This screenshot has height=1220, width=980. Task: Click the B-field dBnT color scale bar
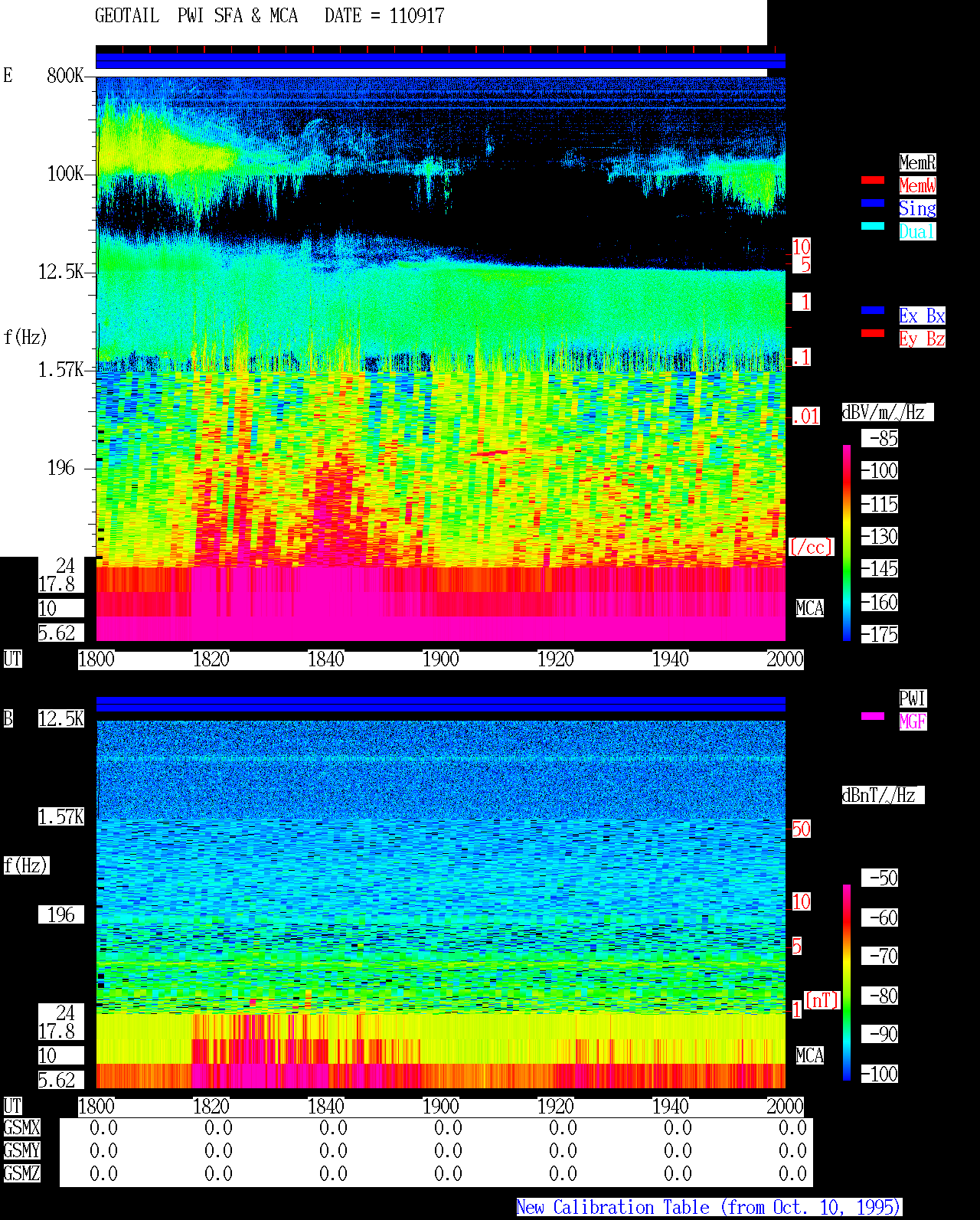(847, 983)
